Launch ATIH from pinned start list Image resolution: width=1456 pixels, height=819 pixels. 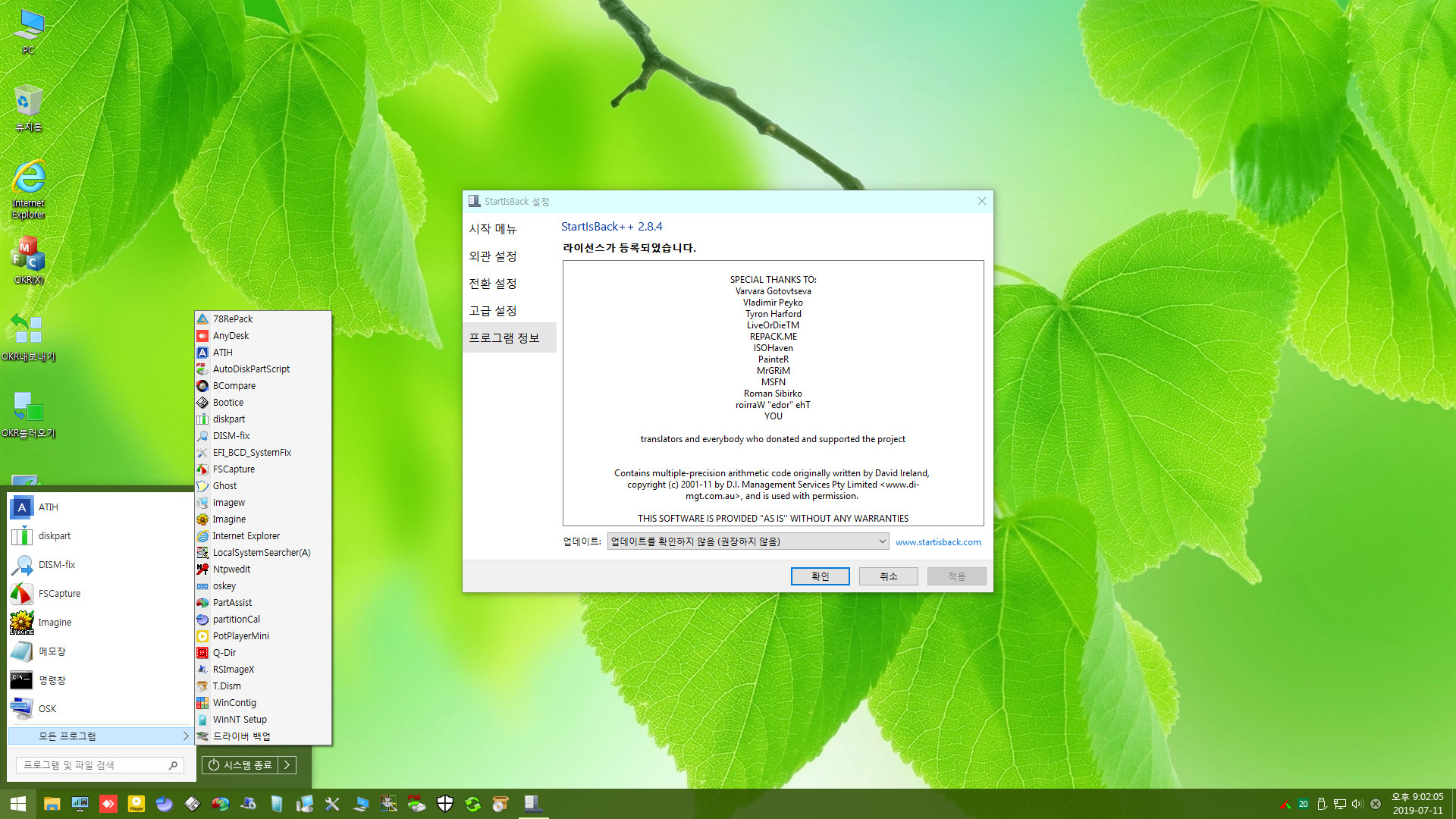click(x=100, y=507)
